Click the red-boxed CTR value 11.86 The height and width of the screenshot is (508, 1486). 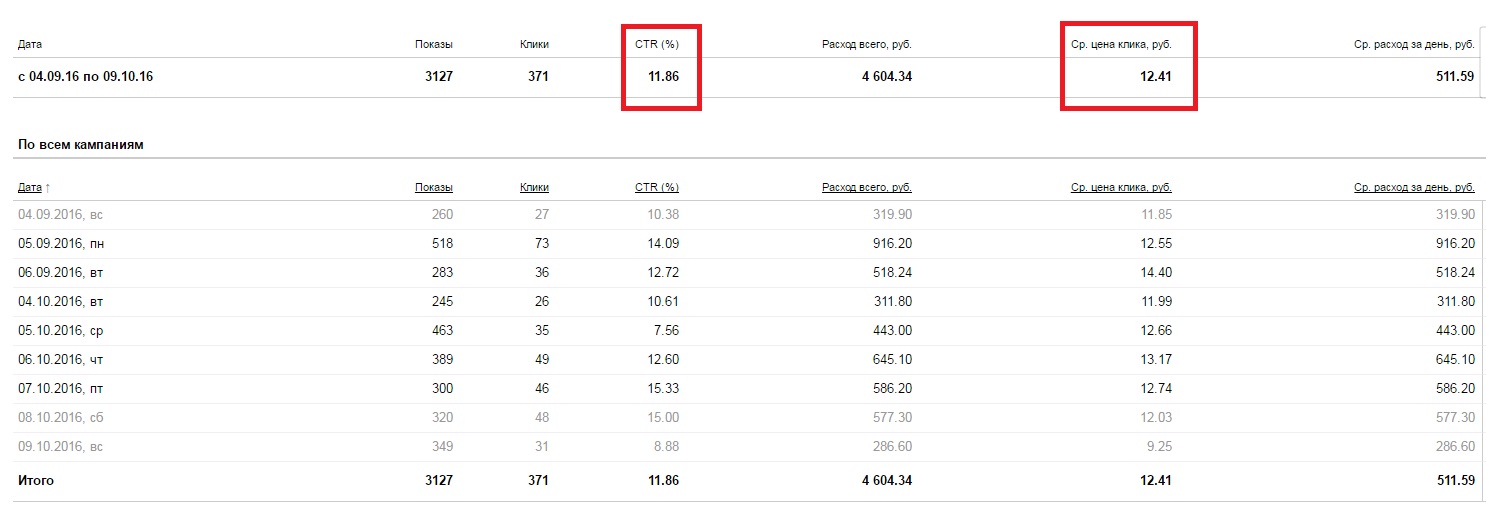coord(663,76)
